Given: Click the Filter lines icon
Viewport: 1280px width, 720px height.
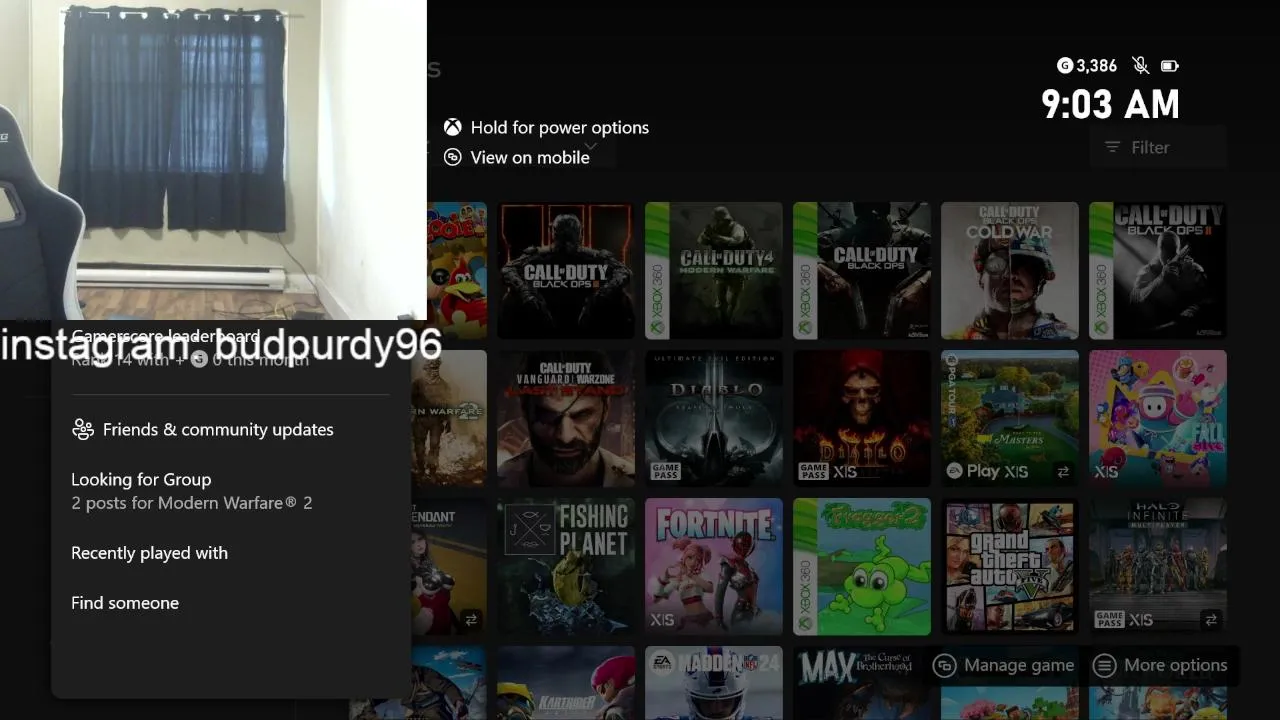Looking at the screenshot, I should pyautogui.click(x=1112, y=147).
